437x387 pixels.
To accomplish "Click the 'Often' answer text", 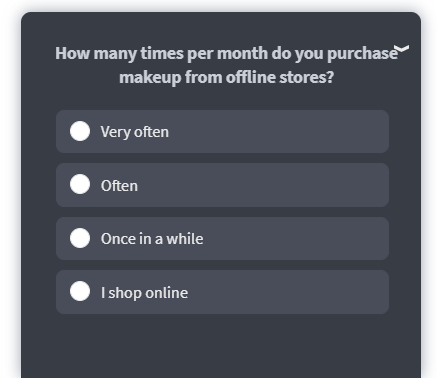I will pyautogui.click(x=119, y=186).
